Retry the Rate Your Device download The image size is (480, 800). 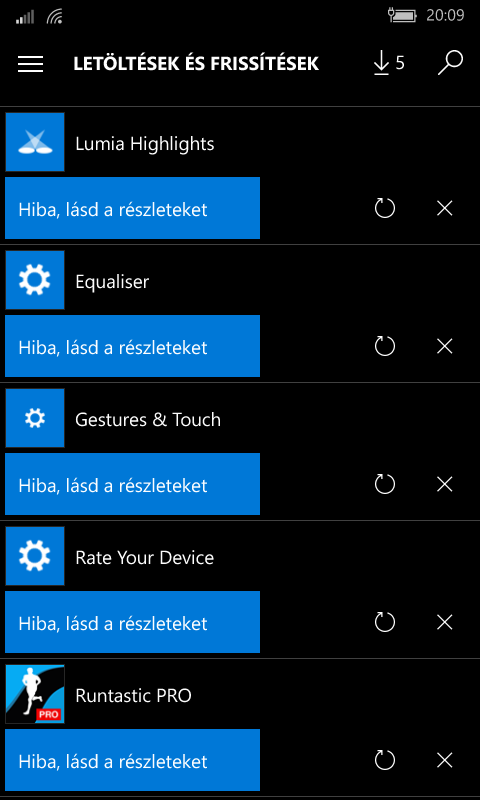385,622
